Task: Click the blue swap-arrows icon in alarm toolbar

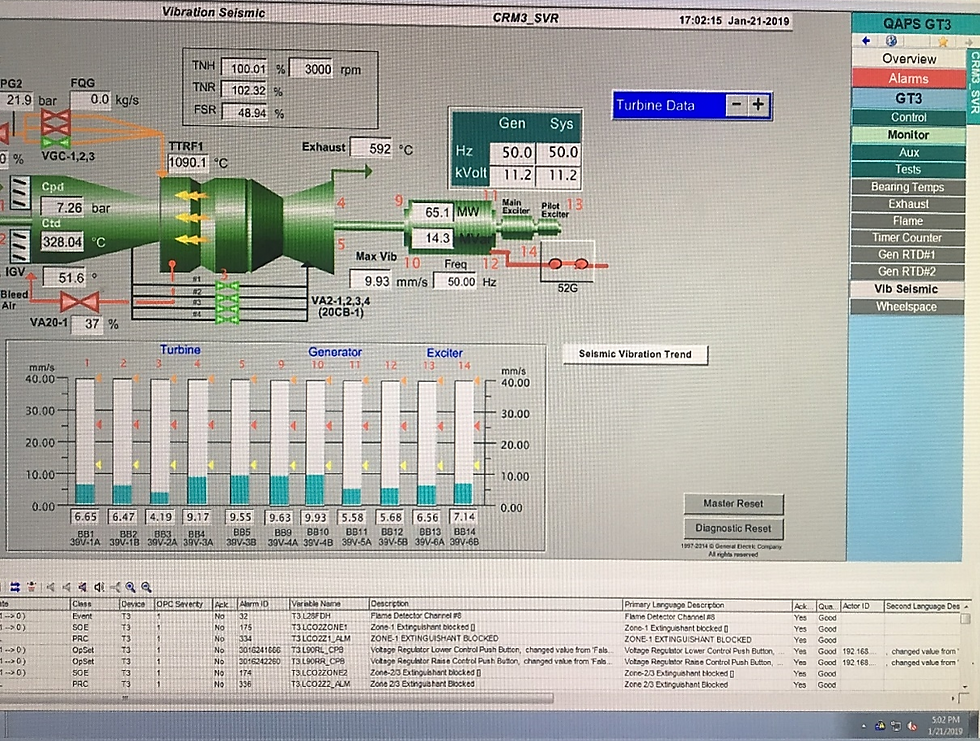Action: coord(15,587)
